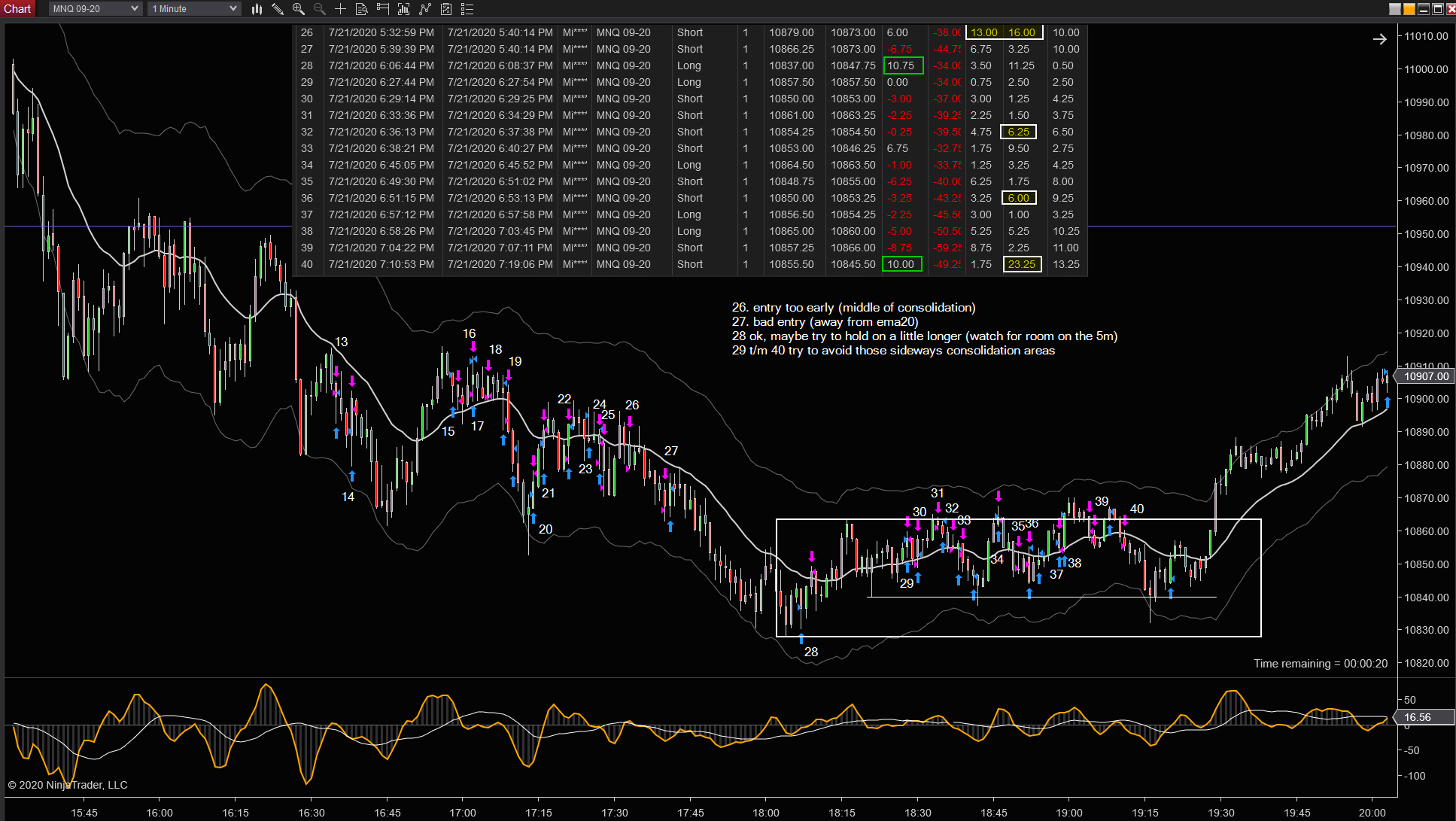
Task: Open the strategies icon
Action: coord(446,9)
